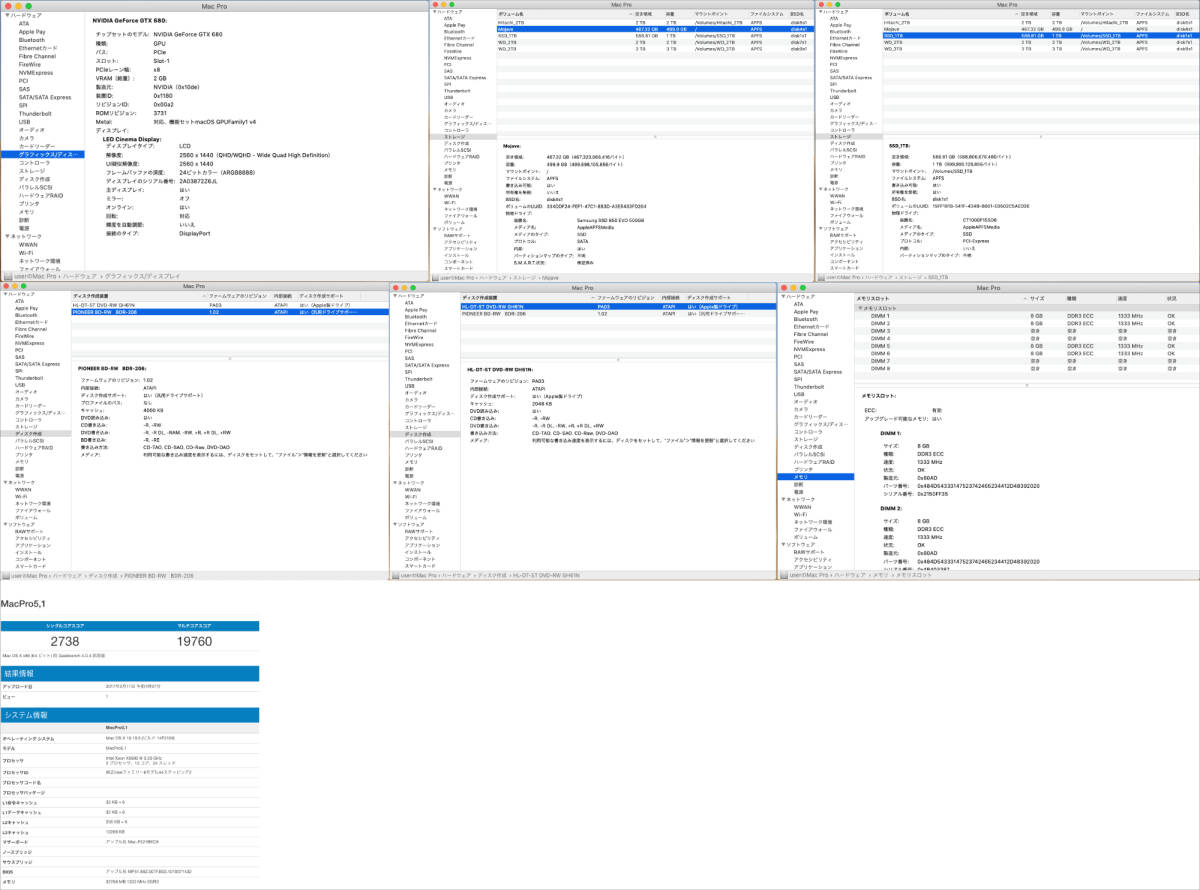Collapse ハードウェア section in the GeForce graphics window
The image size is (1200, 890).
6,17
